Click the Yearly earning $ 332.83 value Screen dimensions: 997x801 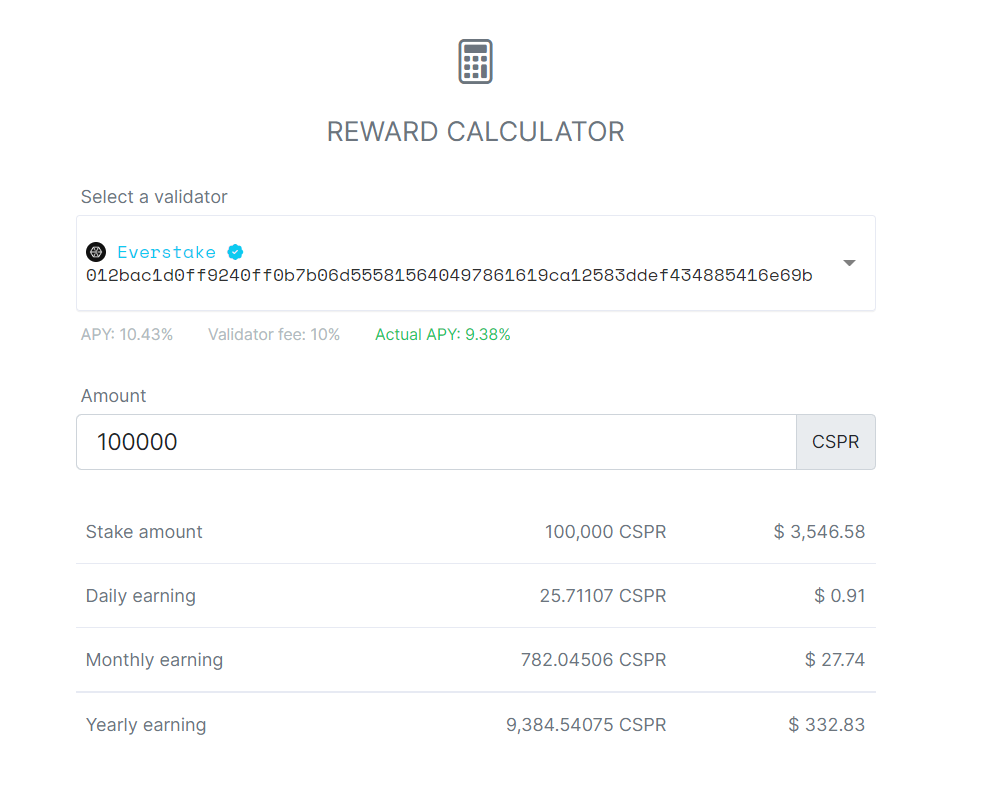826,725
